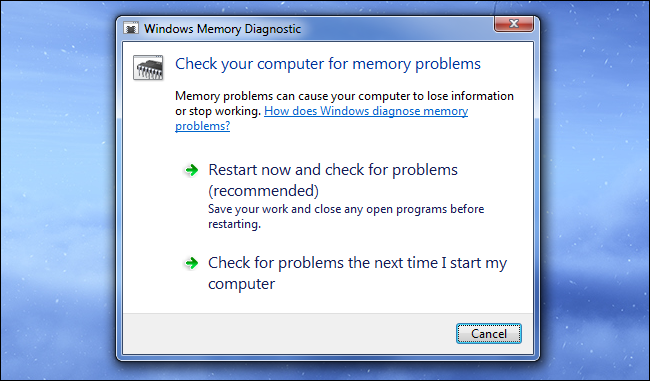Click gray footer area left of Cancel
The image size is (650, 381).
click(286, 334)
